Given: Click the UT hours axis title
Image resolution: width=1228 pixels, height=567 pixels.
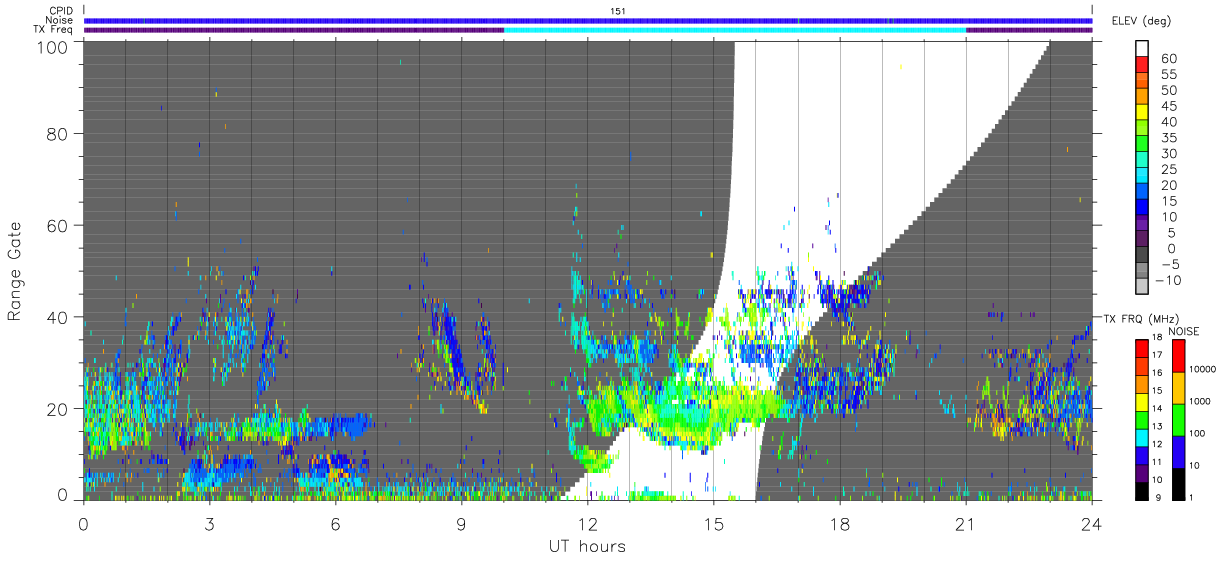Looking at the screenshot, I should click(x=586, y=546).
